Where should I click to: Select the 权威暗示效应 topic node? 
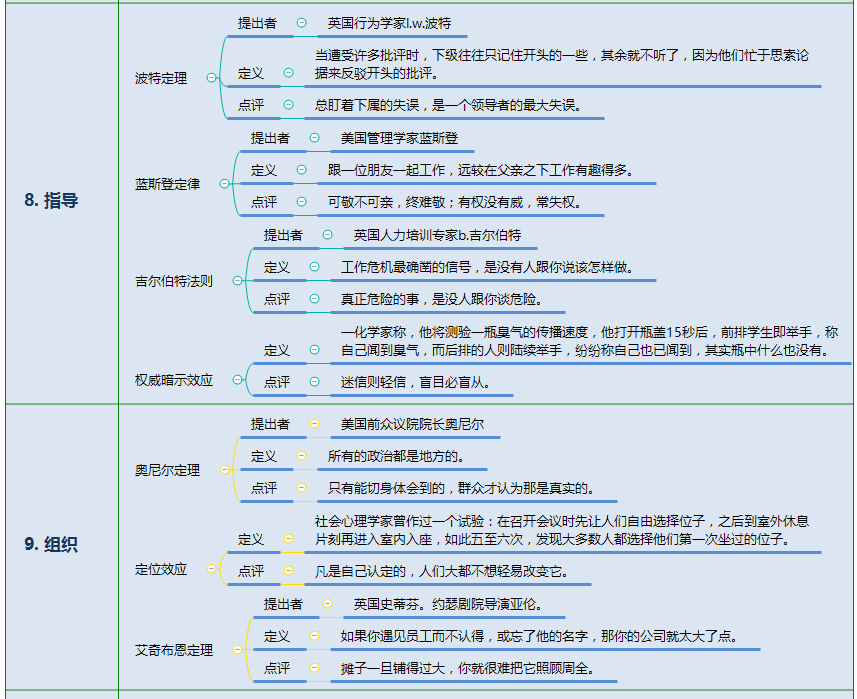coord(174,380)
